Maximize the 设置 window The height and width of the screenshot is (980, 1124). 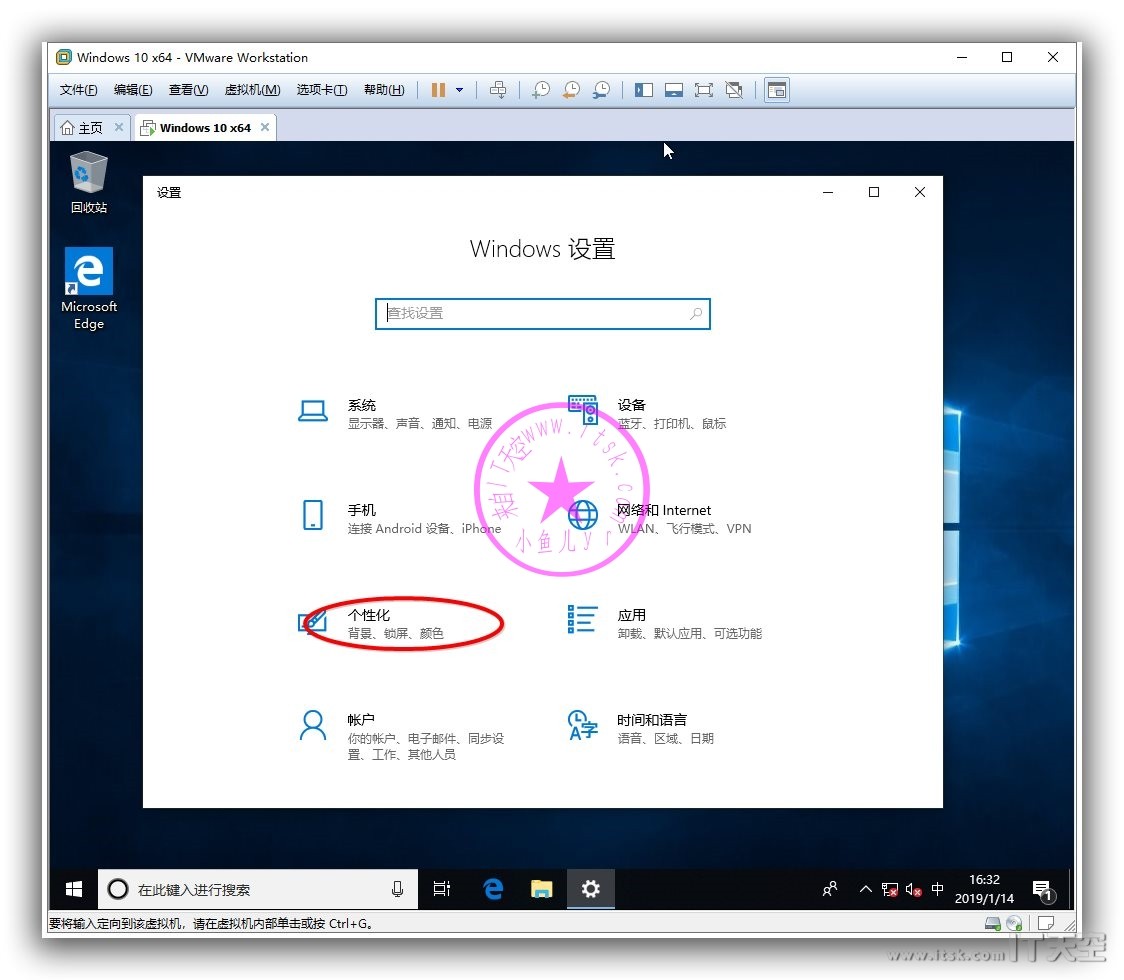tap(874, 192)
